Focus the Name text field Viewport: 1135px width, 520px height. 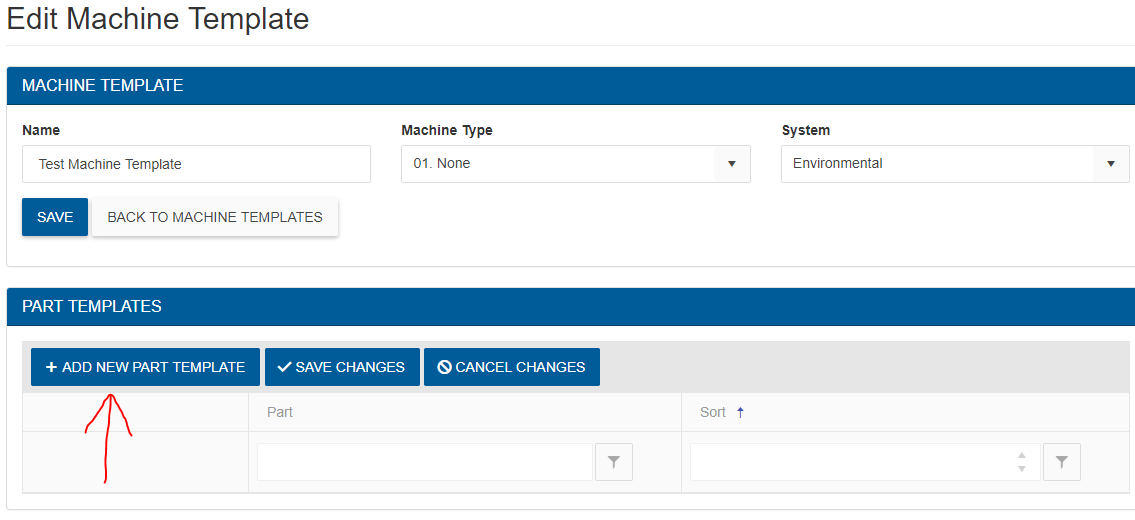tap(196, 164)
